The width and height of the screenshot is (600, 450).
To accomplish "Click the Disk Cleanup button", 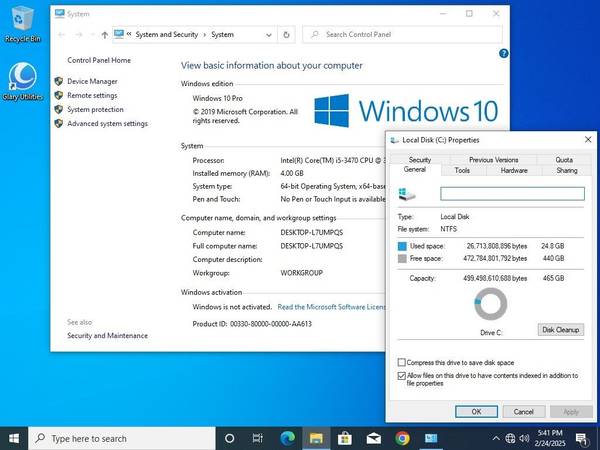I will pos(560,329).
